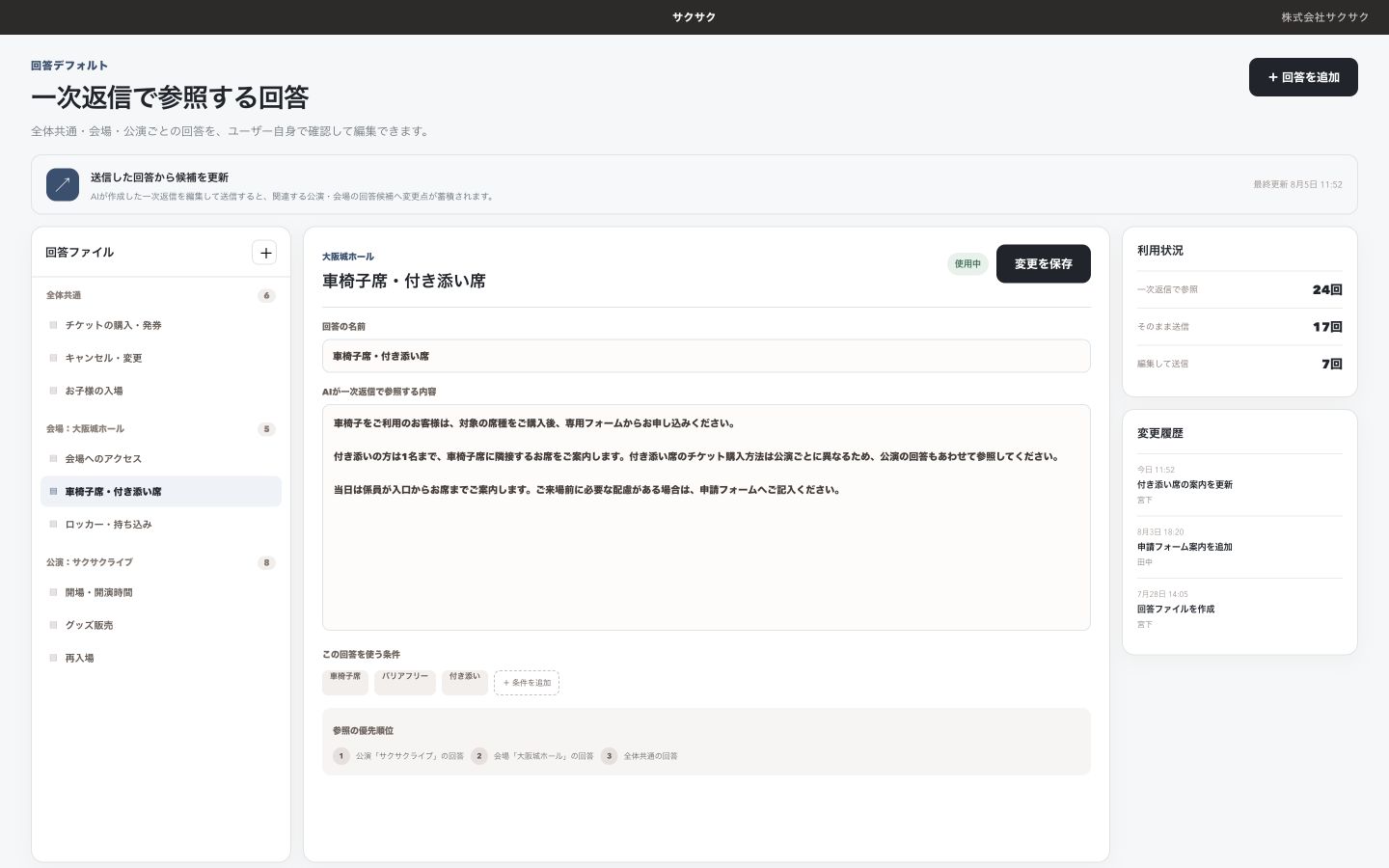Open history entry 回答ファイルを作成
This screenshot has height=868, width=1389.
pyautogui.click(x=1239, y=610)
